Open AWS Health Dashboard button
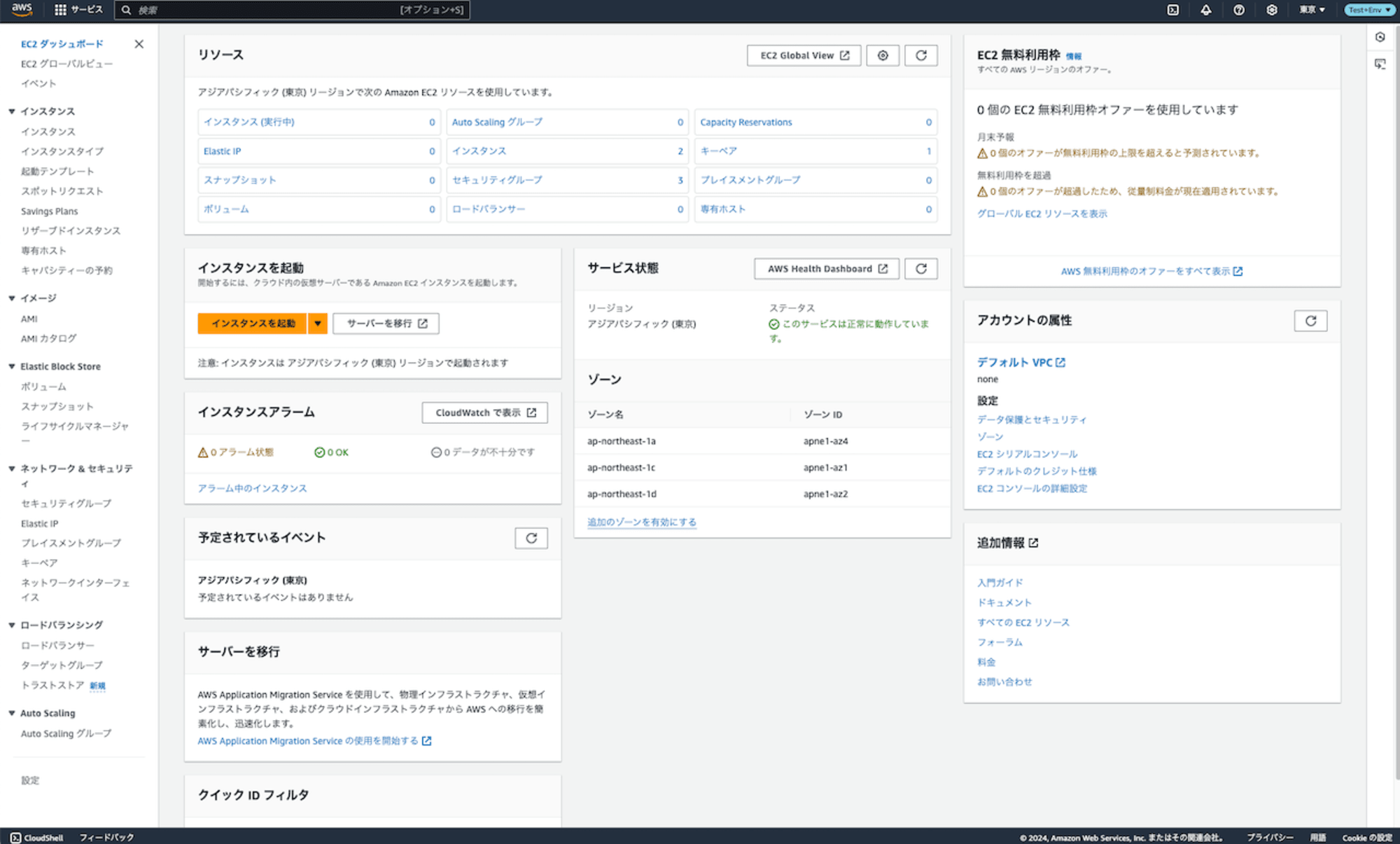The image size is (1400, 844). [x=827, y=269]
